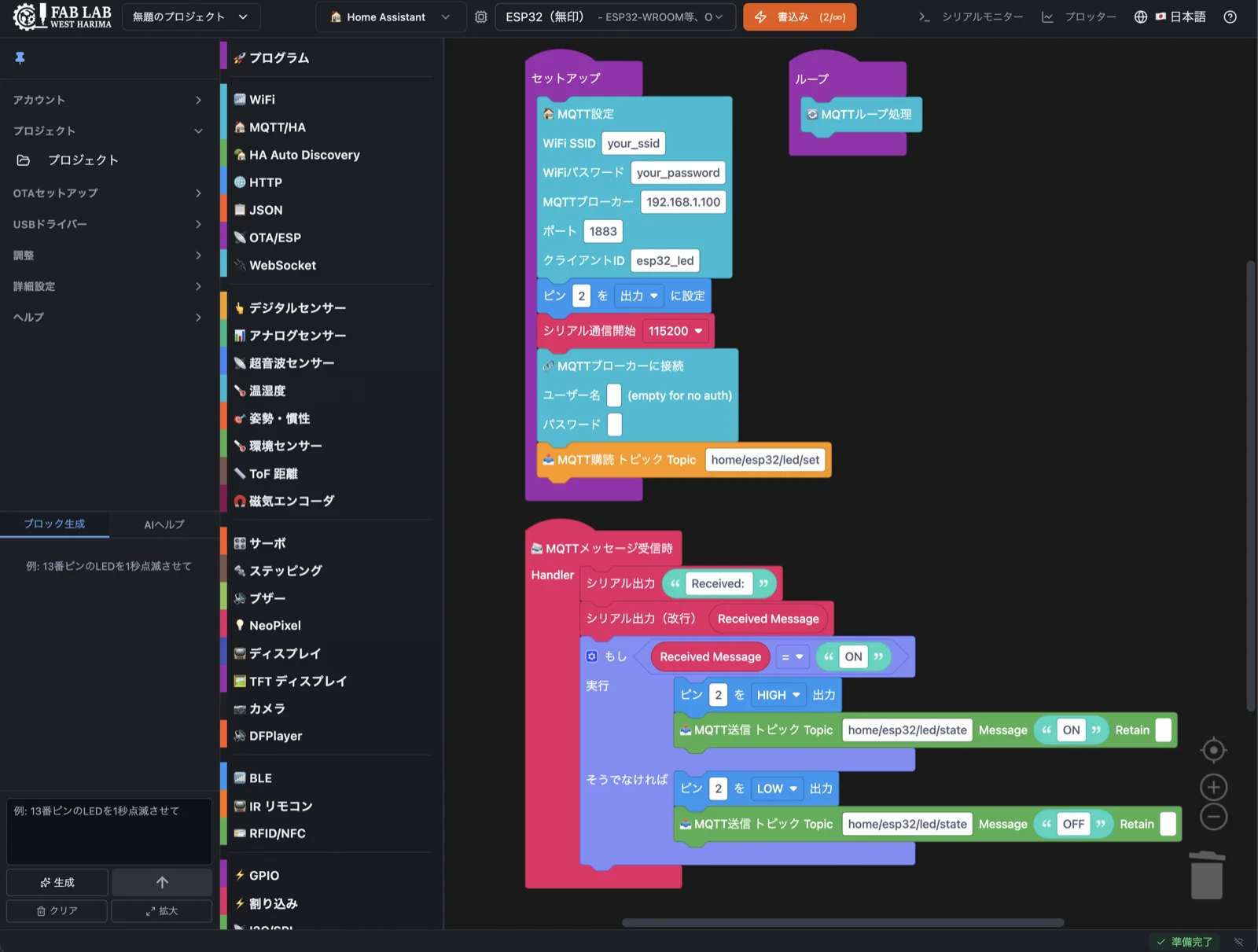Zoom in with the plus icon
The height and width of the screenshot is (952, 1258).
[x=1213, y=787]
